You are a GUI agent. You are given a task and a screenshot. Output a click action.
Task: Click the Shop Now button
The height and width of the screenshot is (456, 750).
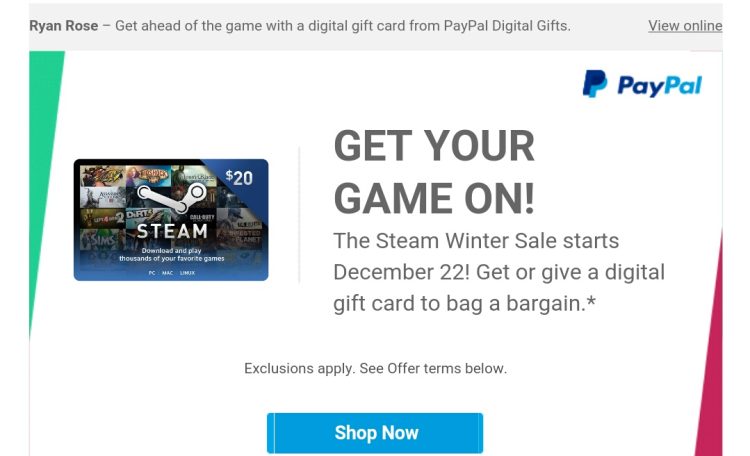point(375,433)
